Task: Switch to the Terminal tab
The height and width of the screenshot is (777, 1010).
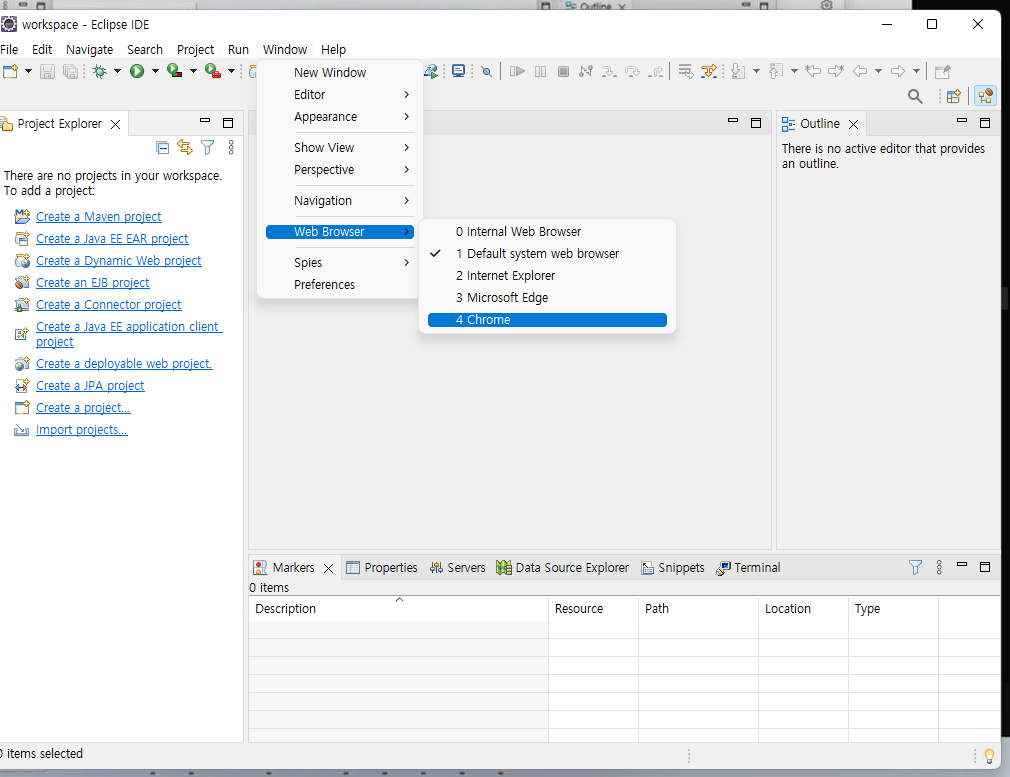Action: [x=748, y=568]
